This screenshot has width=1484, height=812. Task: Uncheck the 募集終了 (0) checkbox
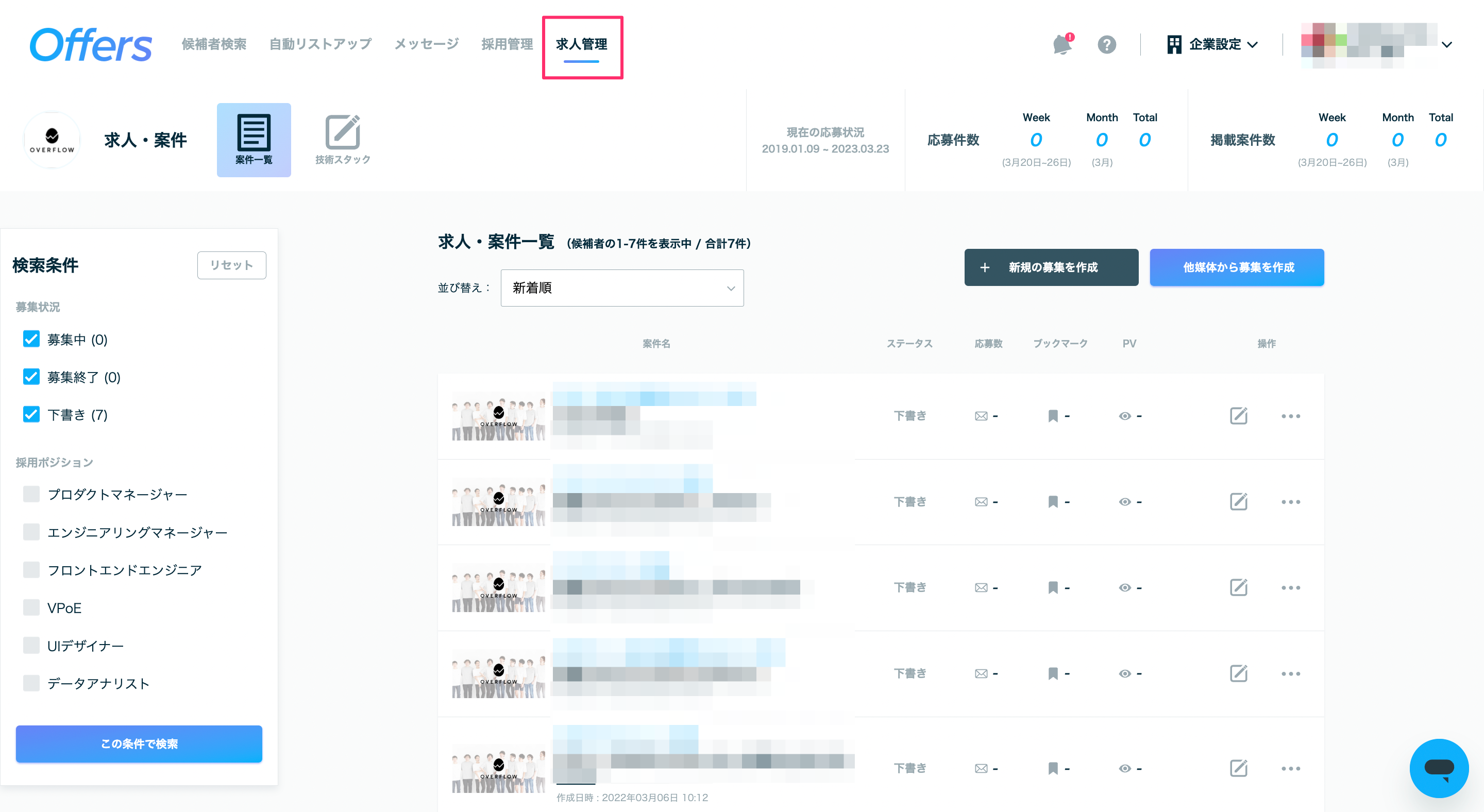[x=31, y=377]
